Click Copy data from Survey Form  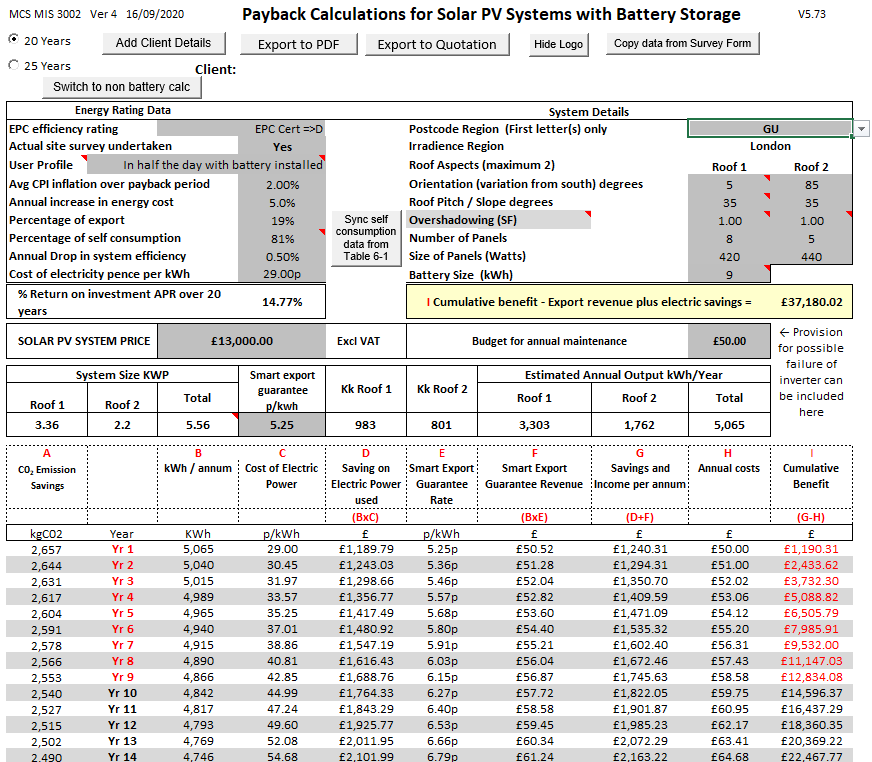coord(684,43)
